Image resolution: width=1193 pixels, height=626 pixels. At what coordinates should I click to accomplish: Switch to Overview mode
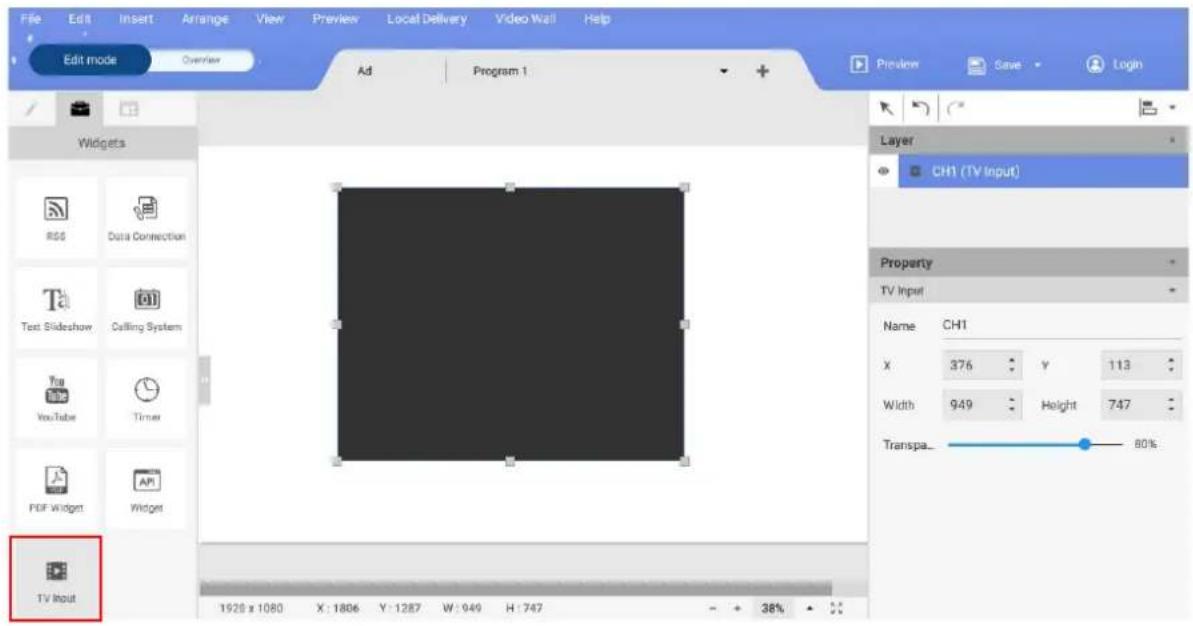pyautogui.click(x=202, y=60)
